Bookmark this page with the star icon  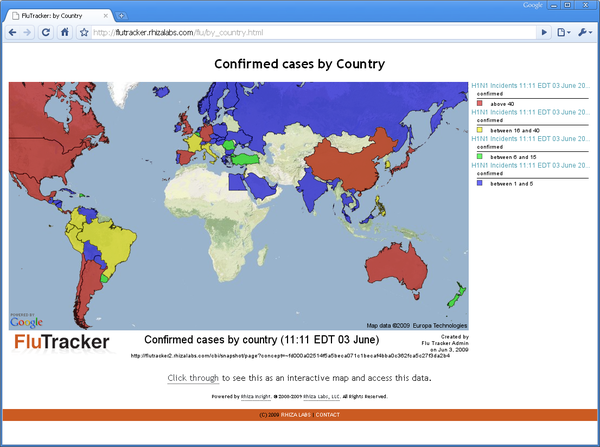84,33
